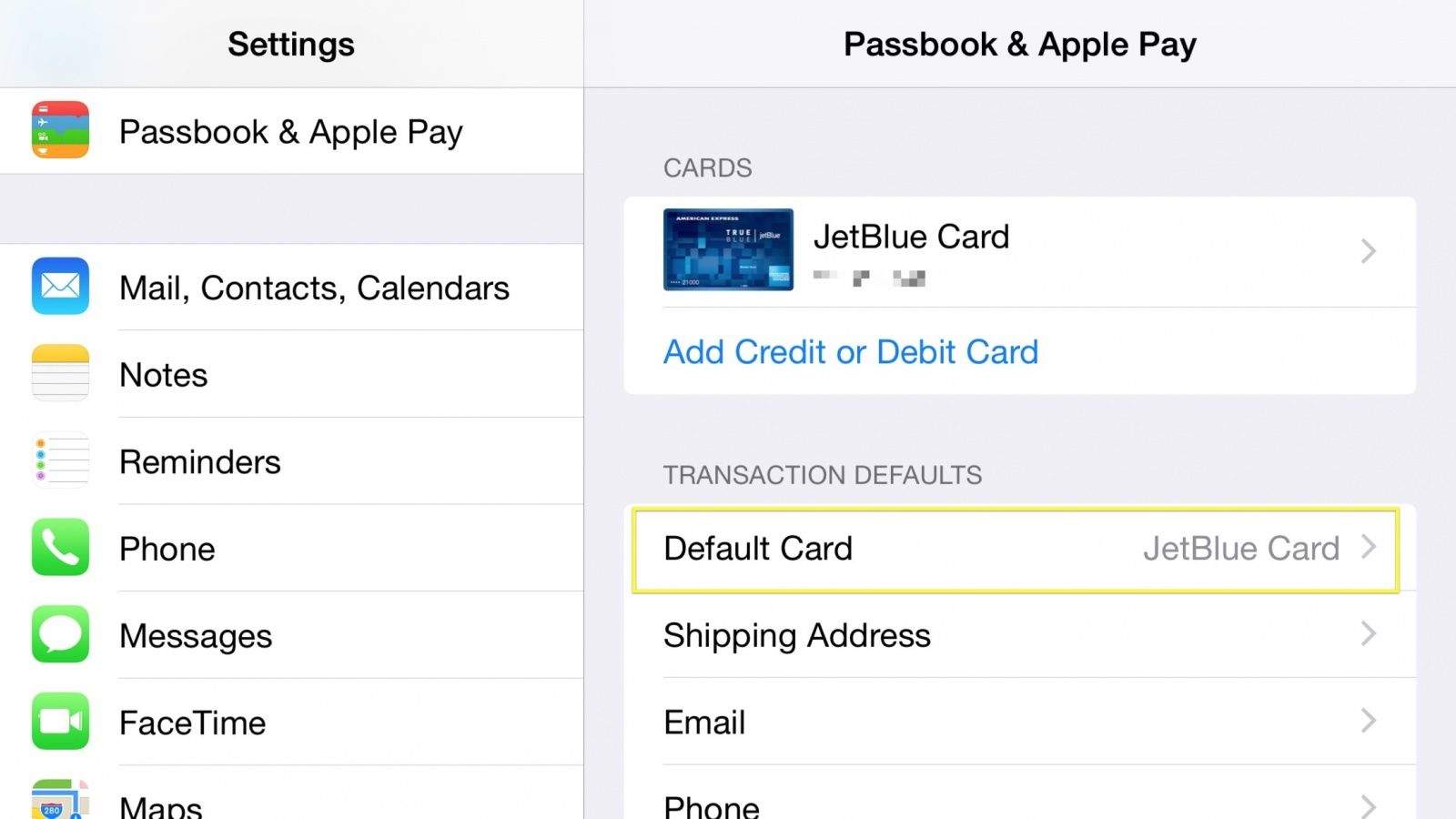1456x819 pixels.
Task: Expand Default Card selection chevron
Action: coord(1368,547)
